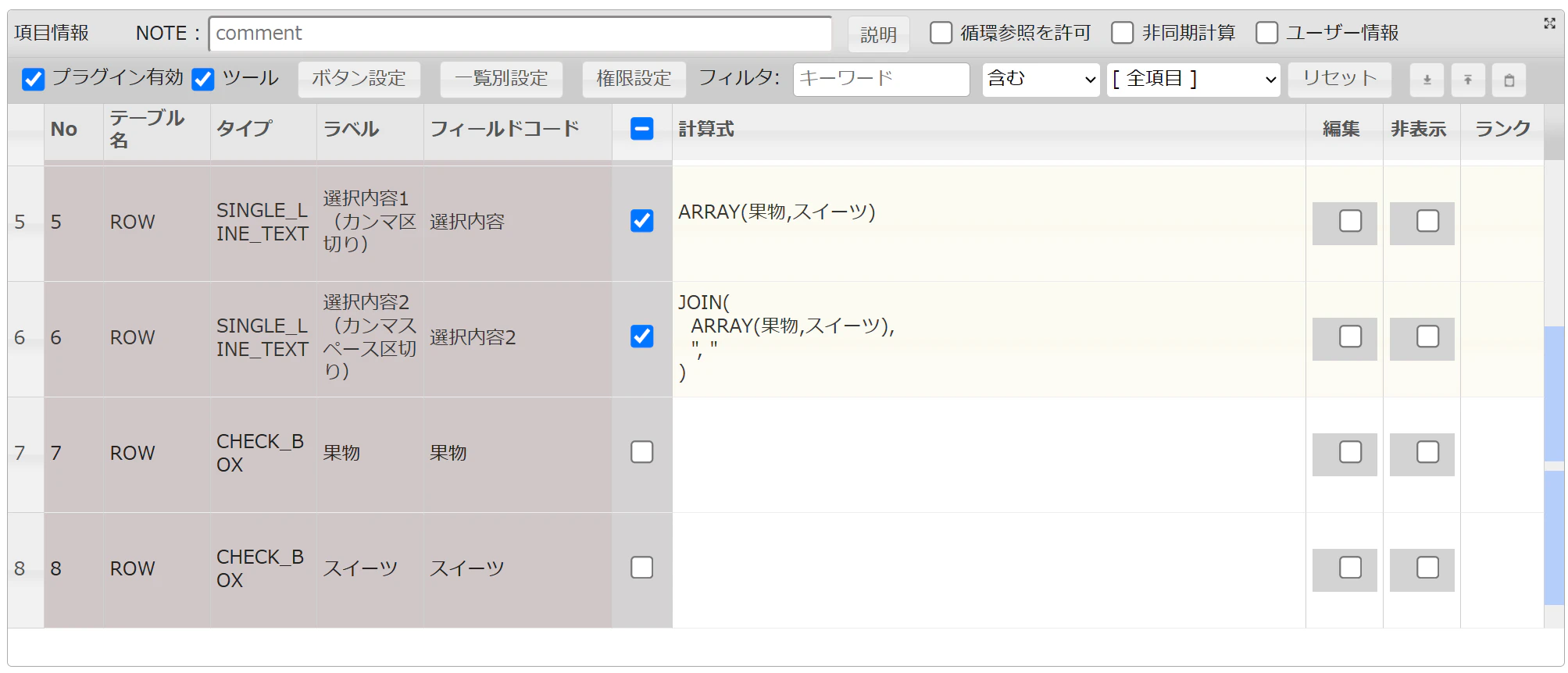Image resolution: width=1568 pixels, height=673 pixels.
Task: Check the formula checkbox for the 果物 row
Action: tap(642, 452)
